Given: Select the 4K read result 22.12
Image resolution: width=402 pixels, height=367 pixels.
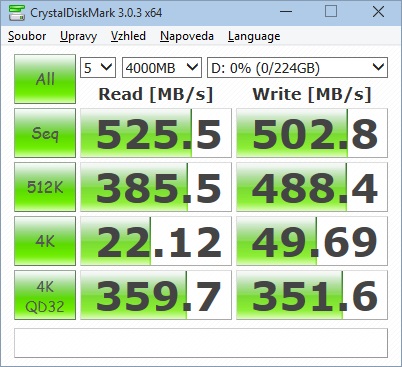Looking at the screenshot, I should point(156,241).
